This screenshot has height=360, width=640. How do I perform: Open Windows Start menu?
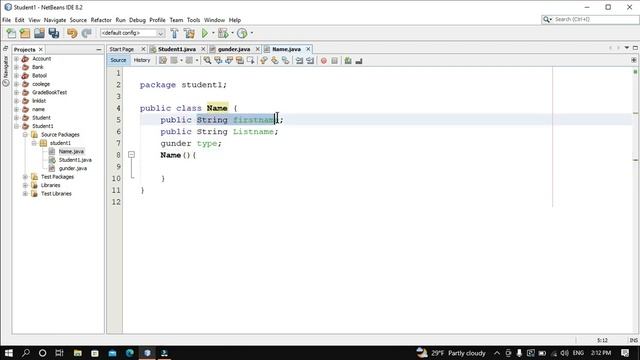[x=9, y=353]
